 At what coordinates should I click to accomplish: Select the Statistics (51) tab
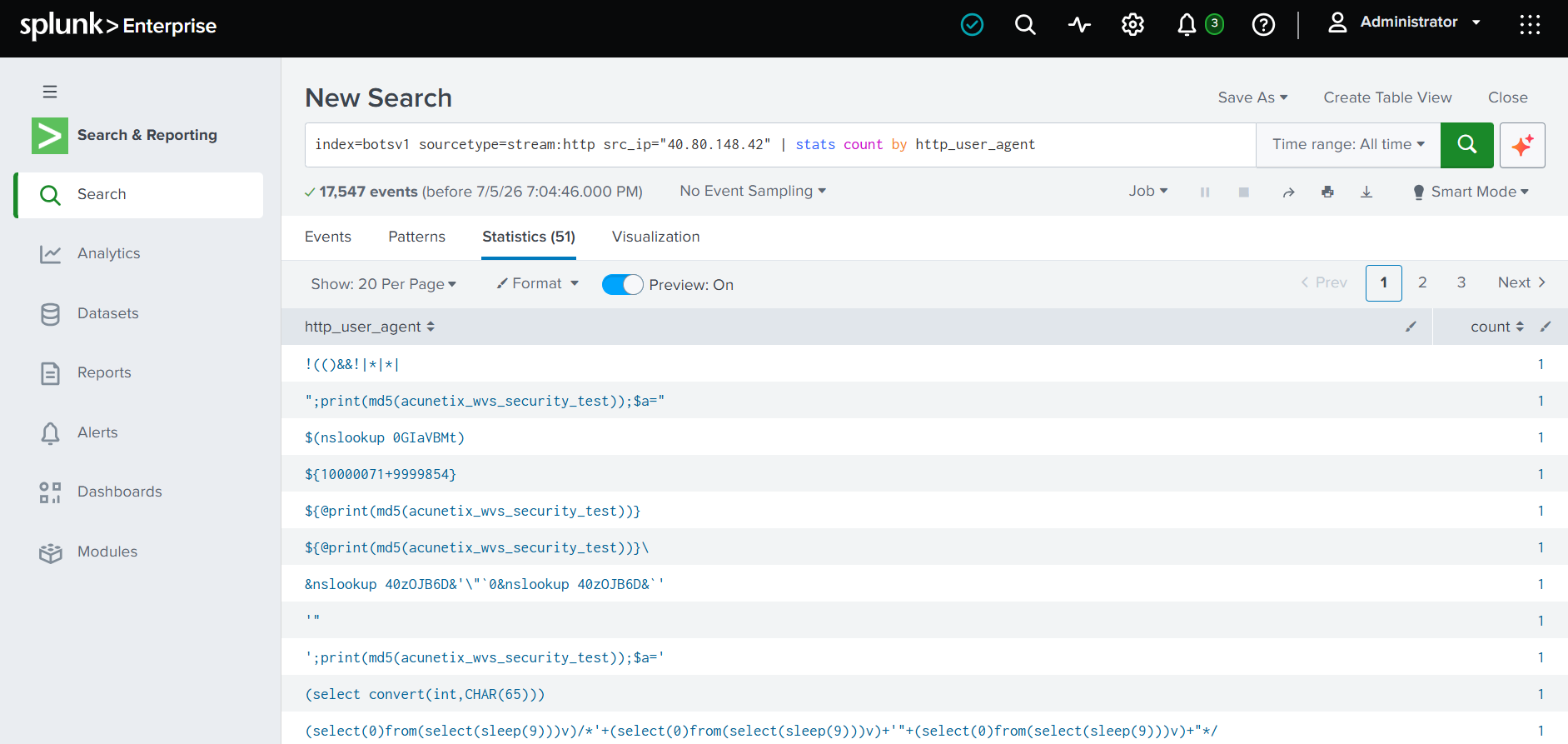529,237
